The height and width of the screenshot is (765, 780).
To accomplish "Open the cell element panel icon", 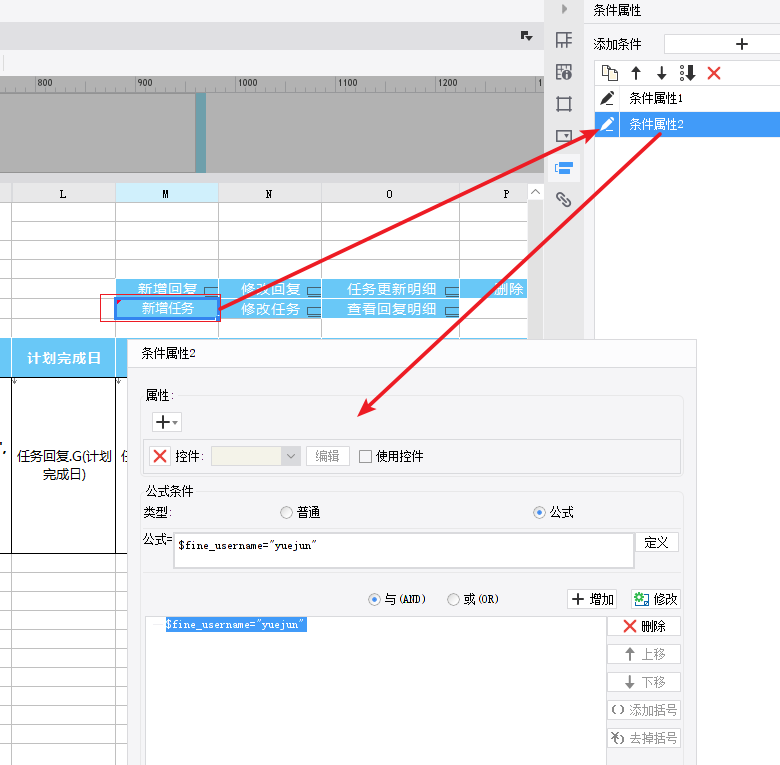I will click(564, 40).
